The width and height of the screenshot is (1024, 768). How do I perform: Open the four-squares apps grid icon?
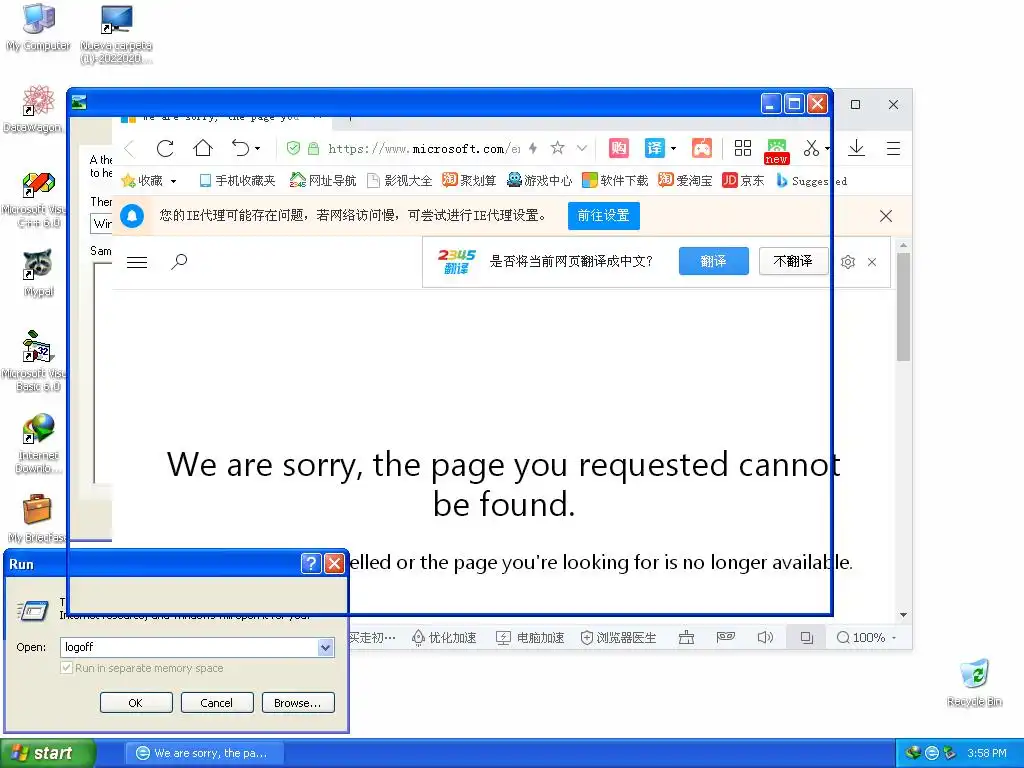pyautogui.click(x=743, y=148)
